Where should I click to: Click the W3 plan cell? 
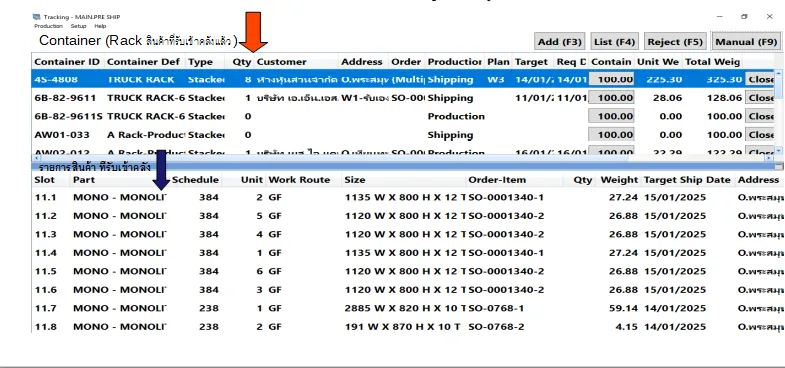pyautogui.click(x=495, y=80)
